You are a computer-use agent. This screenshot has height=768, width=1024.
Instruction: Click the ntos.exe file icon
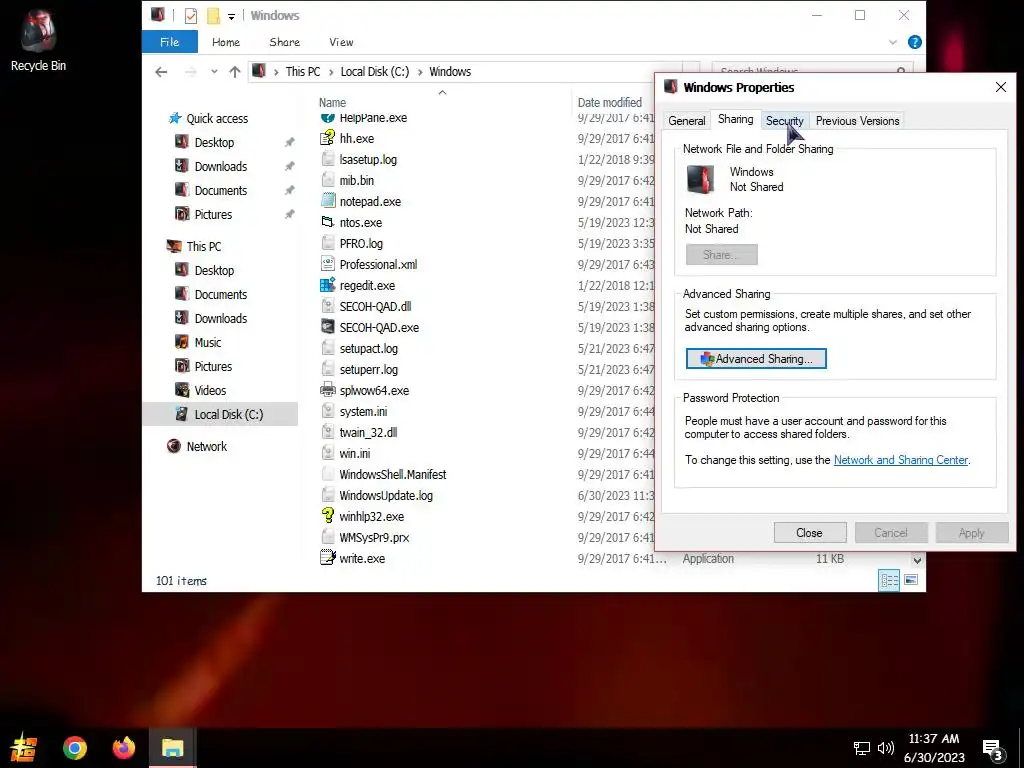(x=327, y=222)
